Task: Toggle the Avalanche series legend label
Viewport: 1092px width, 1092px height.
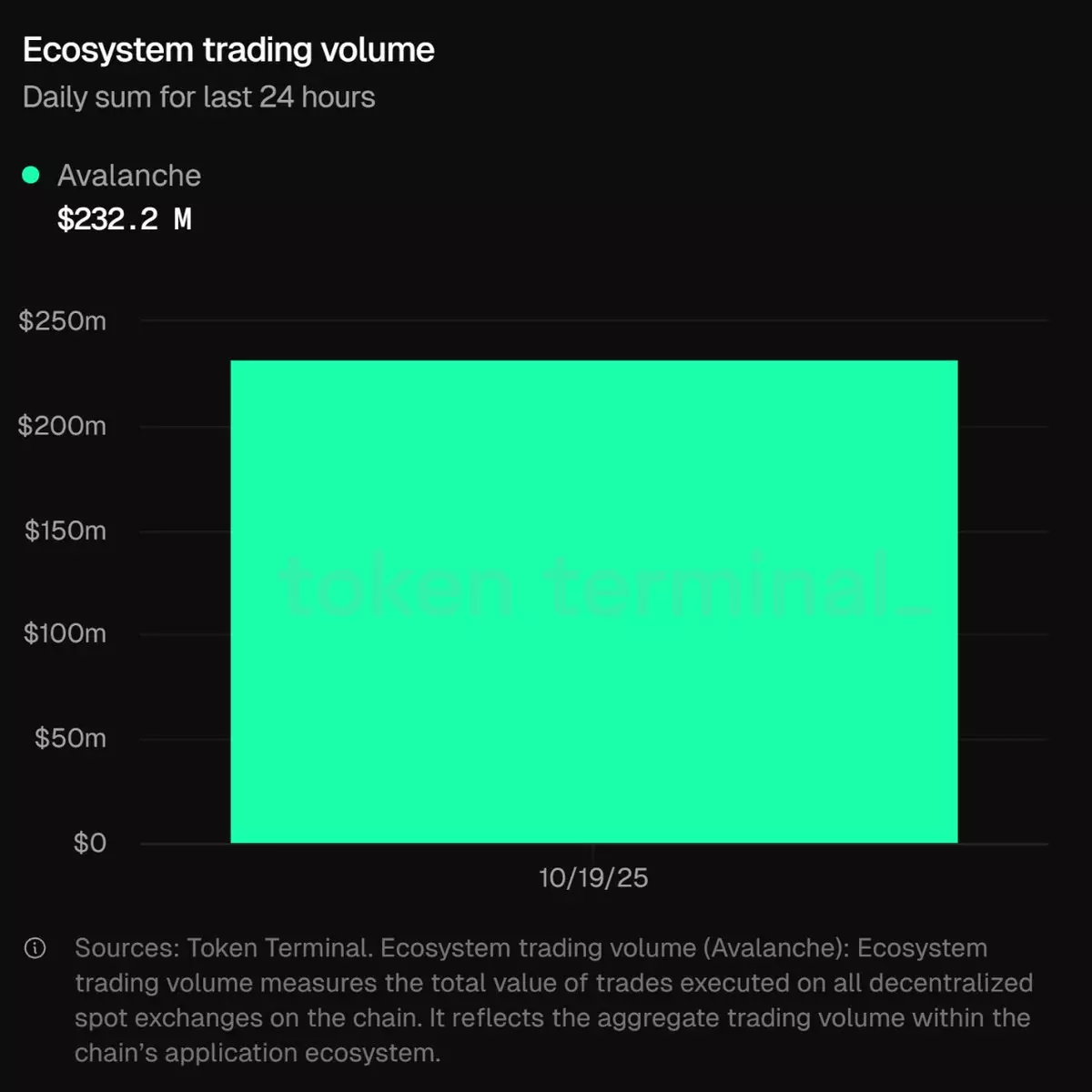Action: (x=129, y=176)
